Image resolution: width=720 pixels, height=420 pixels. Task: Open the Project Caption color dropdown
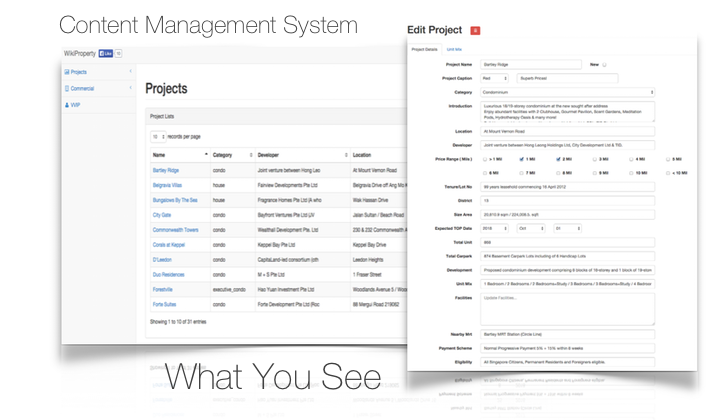click(x=495, y=77)
